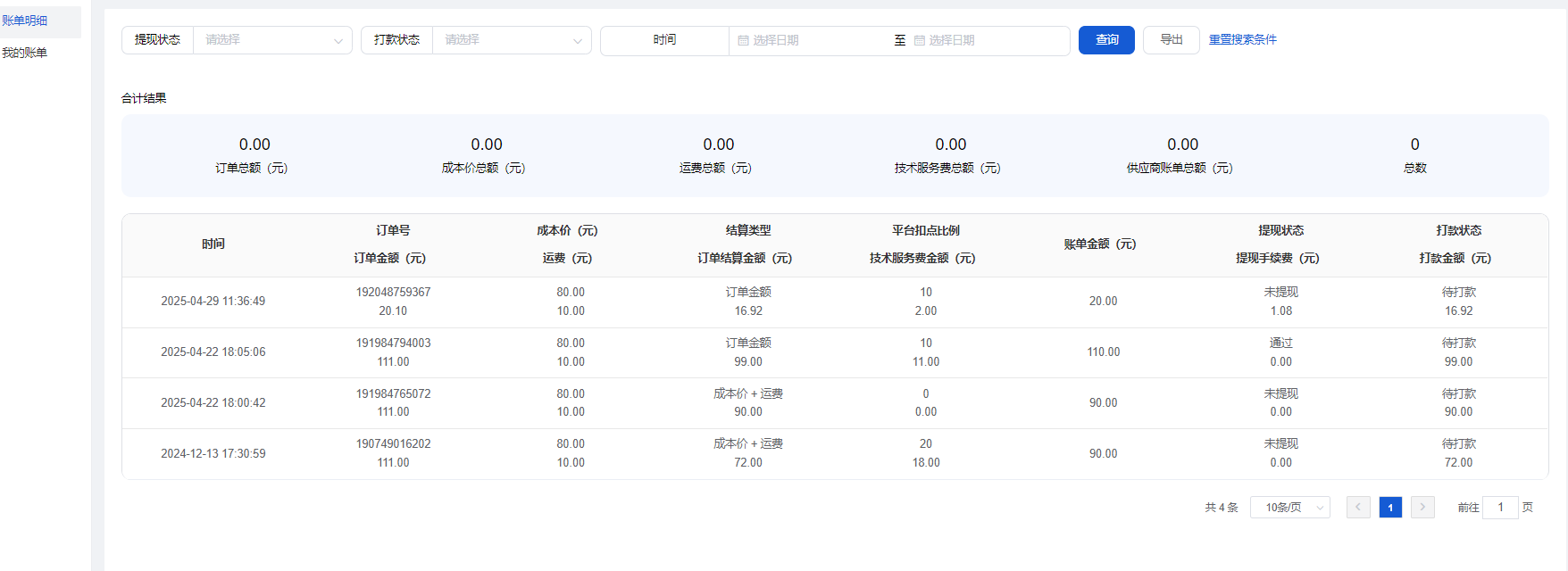Go to next page arrow
1568x571 pixels.
pos(1422,507)
